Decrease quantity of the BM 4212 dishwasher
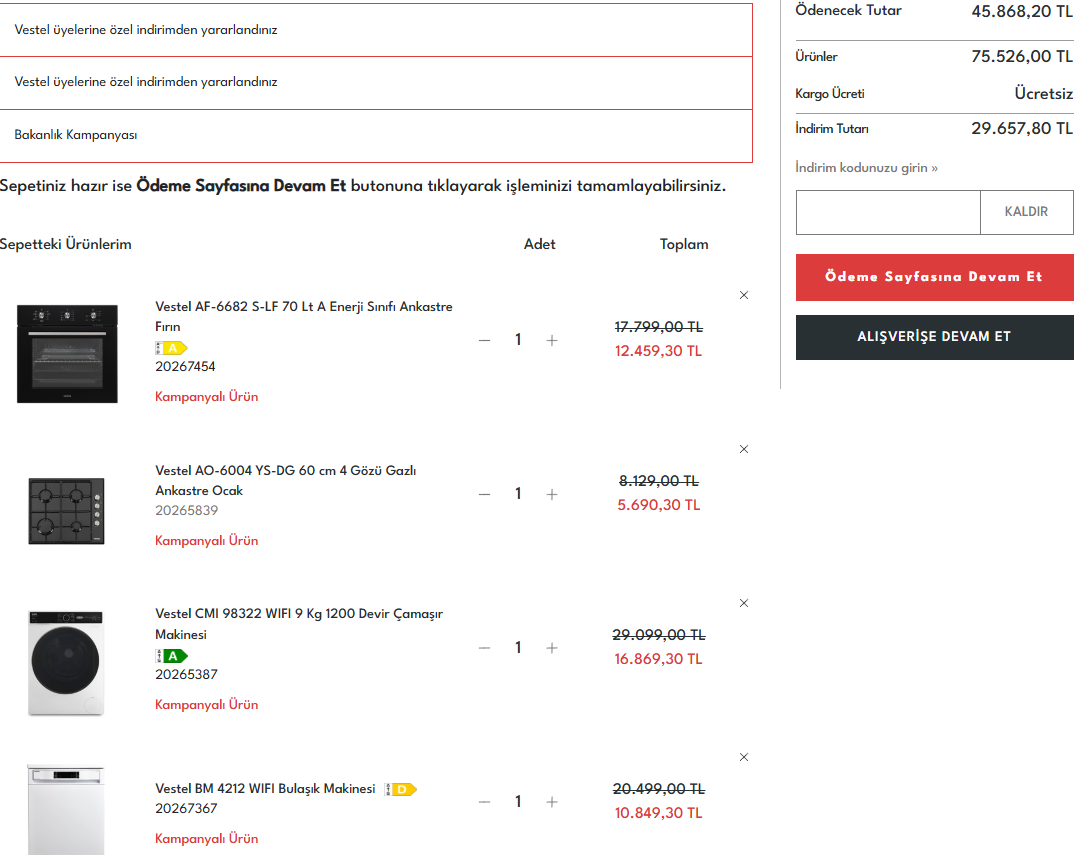 485,802
